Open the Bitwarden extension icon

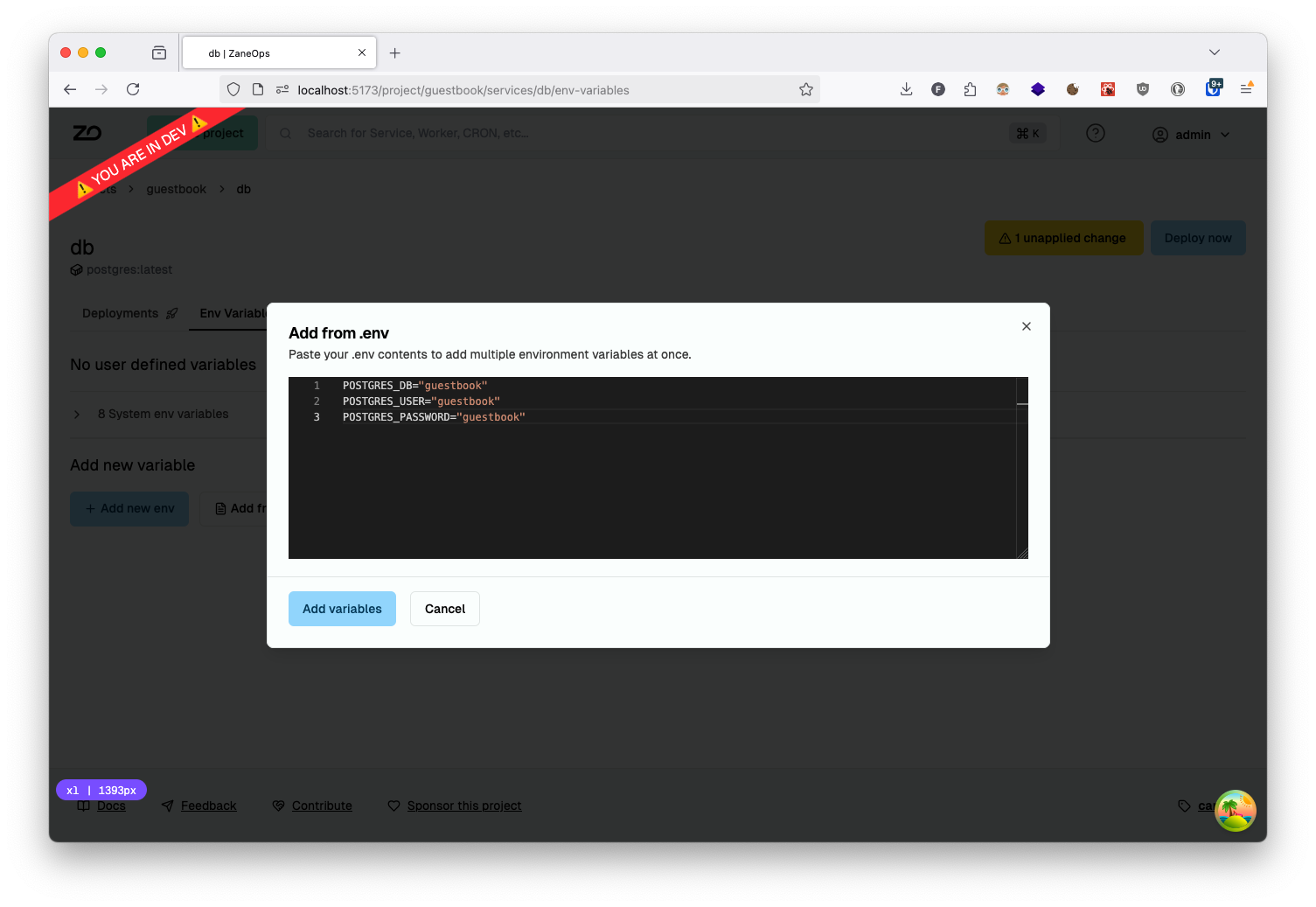click(x=1213, y=88)
